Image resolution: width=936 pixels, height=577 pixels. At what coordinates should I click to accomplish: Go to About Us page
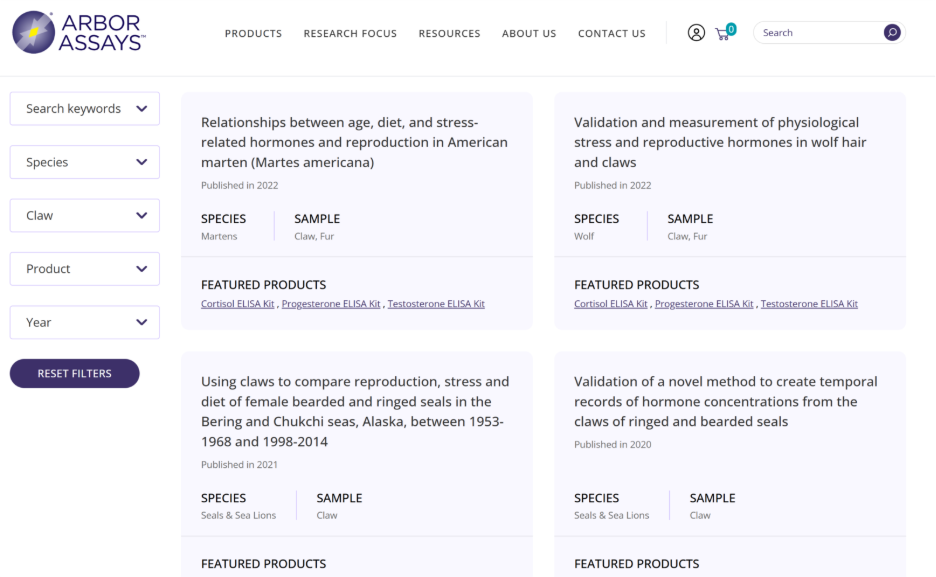(x=529, y=34)
